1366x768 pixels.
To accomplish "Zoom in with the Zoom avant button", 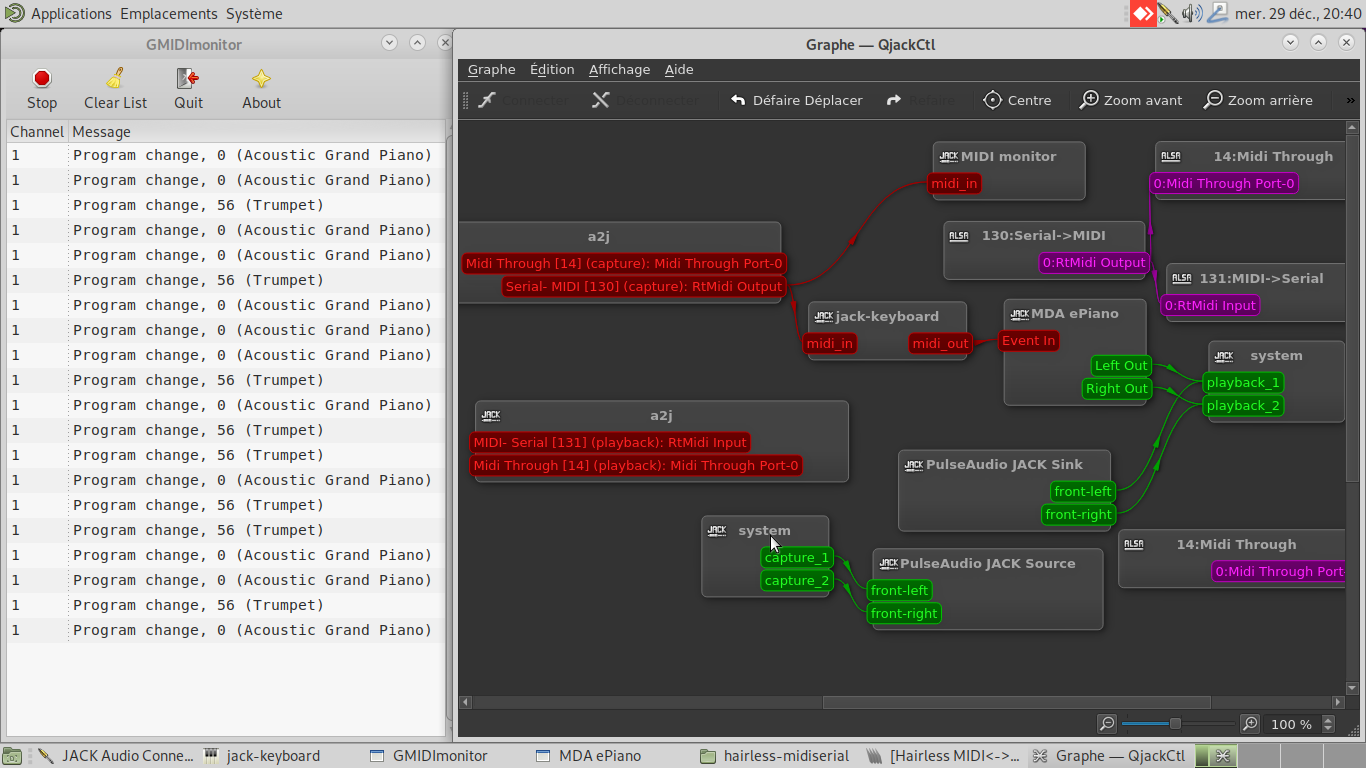I will pyautogui.click(x=1131, y=100).
